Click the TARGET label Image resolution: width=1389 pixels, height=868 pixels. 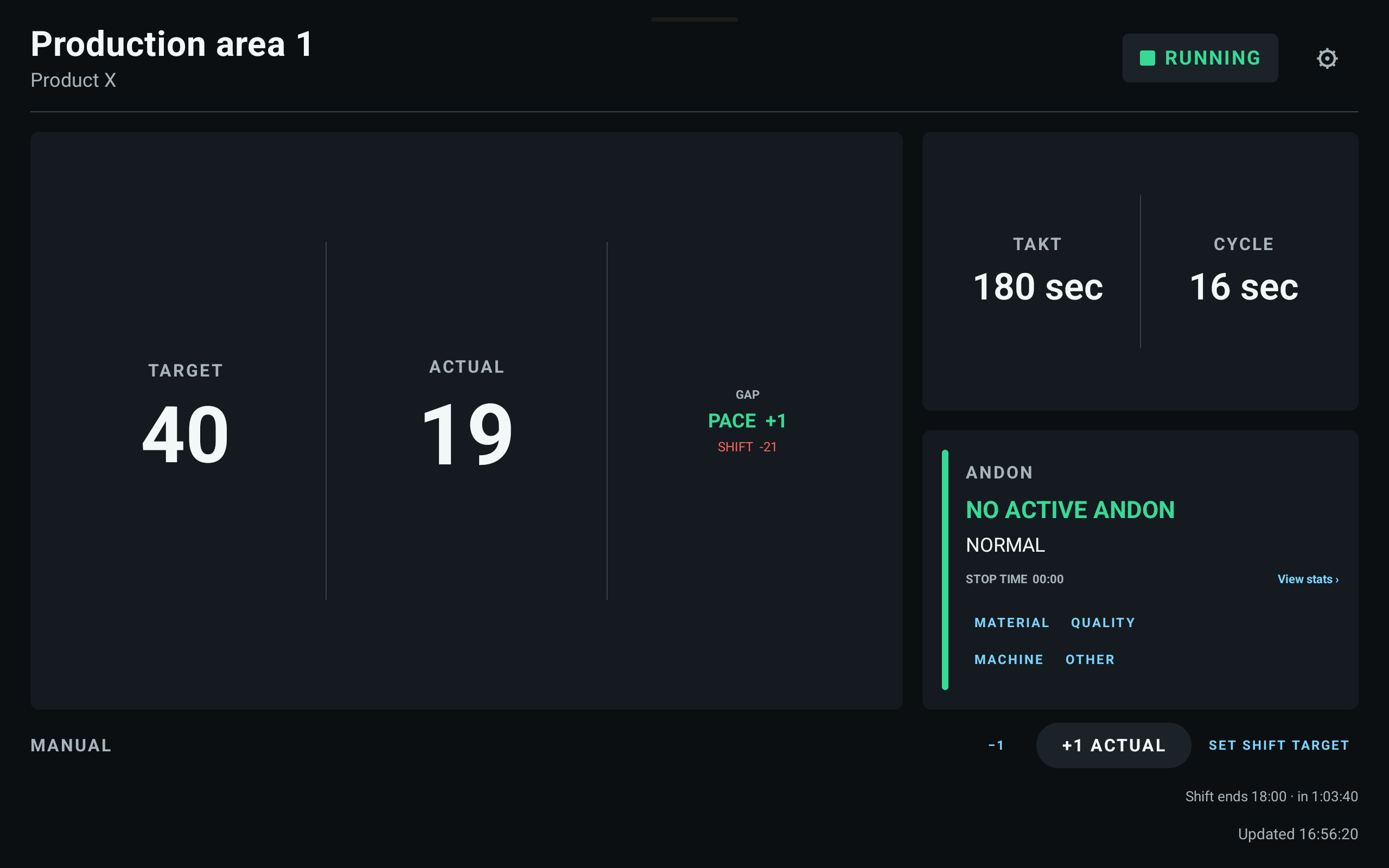pyautogui.click(x=186, y=371)
